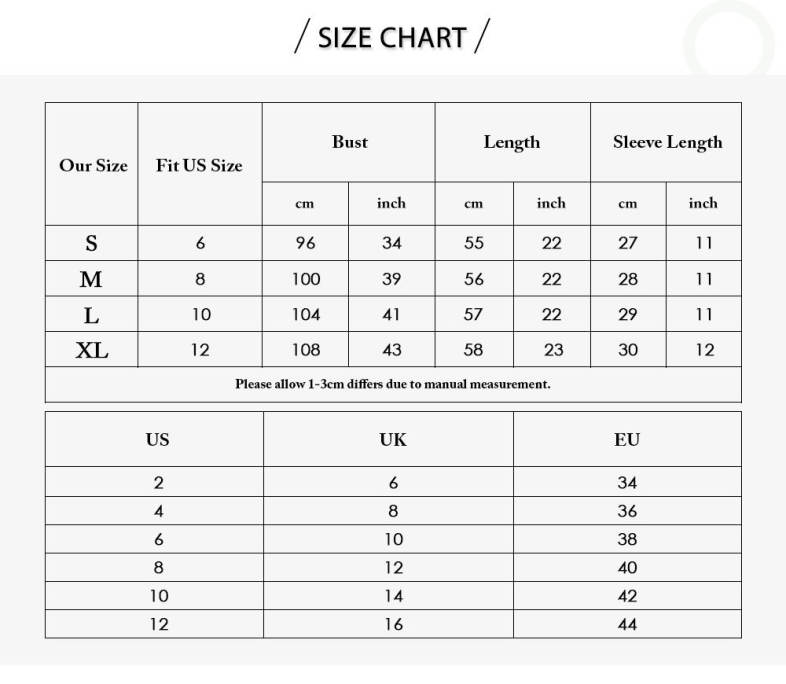Click the Bust column header
Viewport: 786px width, 684px height.
click(x=350, y=142)
